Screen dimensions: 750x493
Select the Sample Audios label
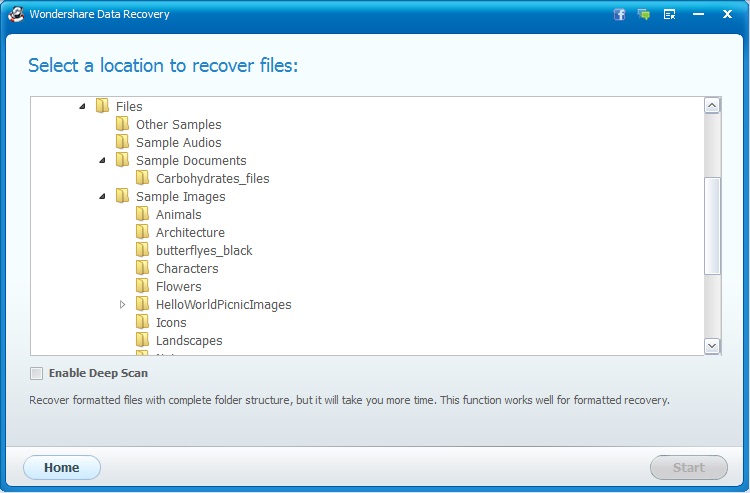coord(178,142)
